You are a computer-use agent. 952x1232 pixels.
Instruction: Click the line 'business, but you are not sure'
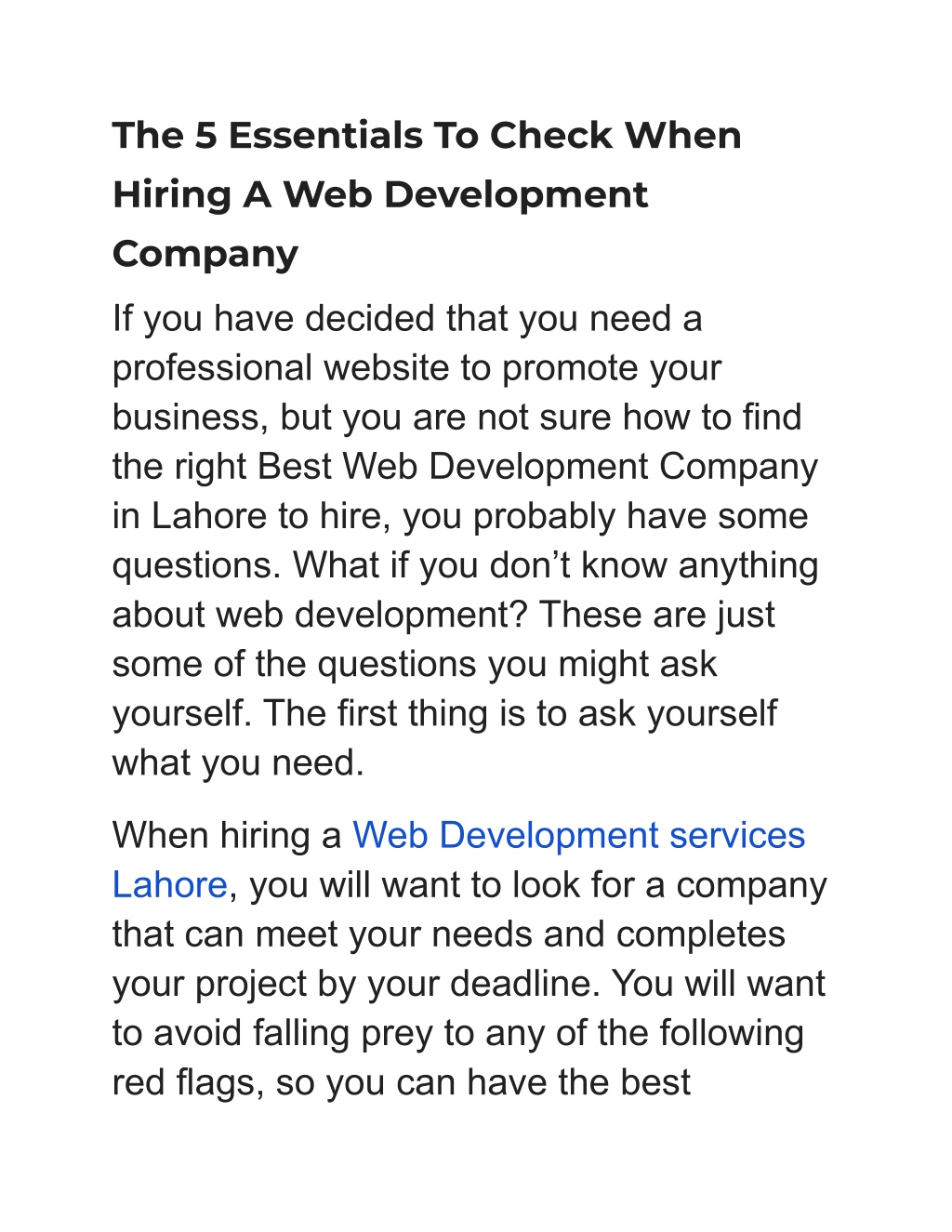456,417
